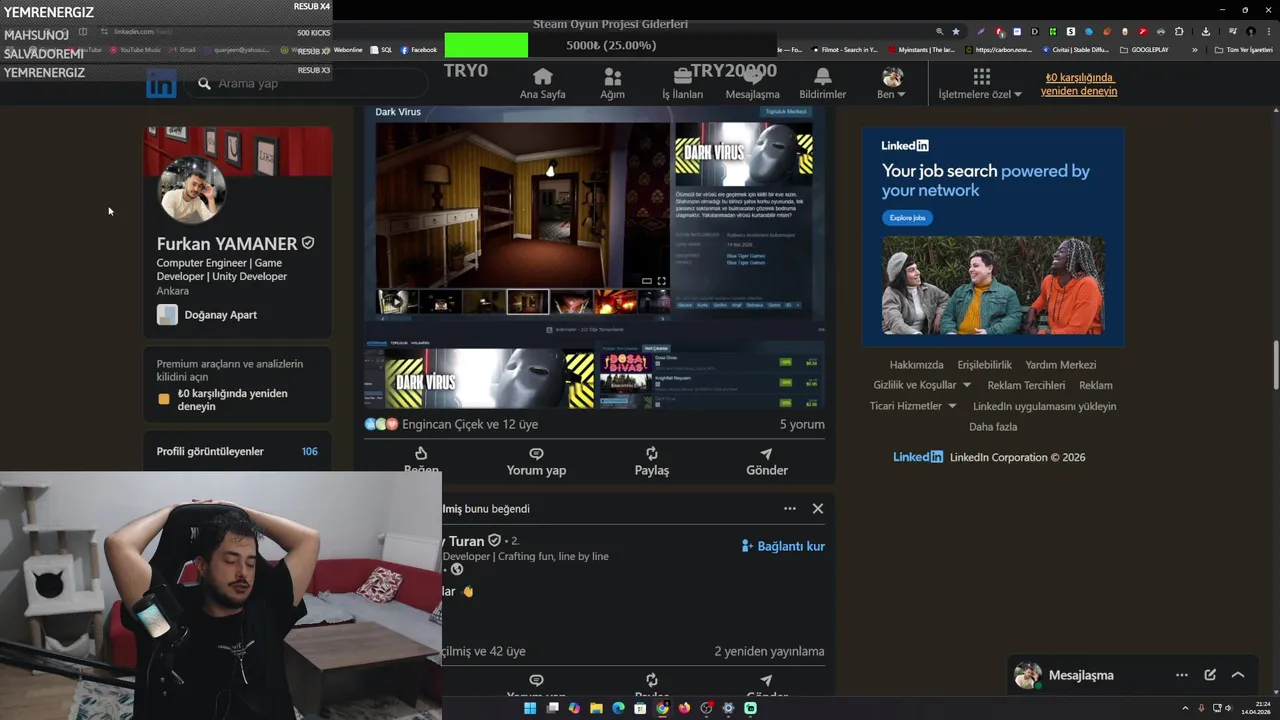Expand Mesajlaşma panel with chevron
The width and height of the screenshot is (1280, 720).
1238,675
